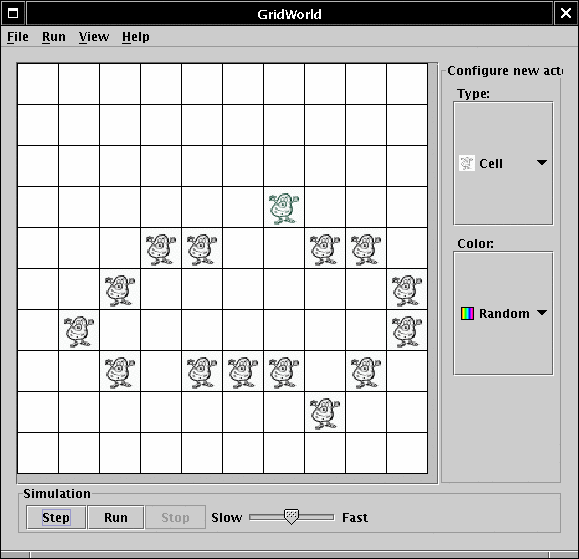
Task: Open the Run menu in the menu bar
Action: coord(54,37)
